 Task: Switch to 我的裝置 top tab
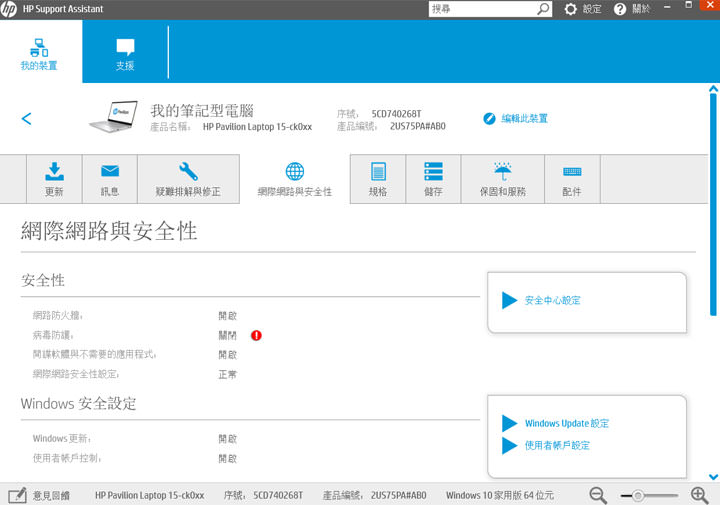coord(39,54)
